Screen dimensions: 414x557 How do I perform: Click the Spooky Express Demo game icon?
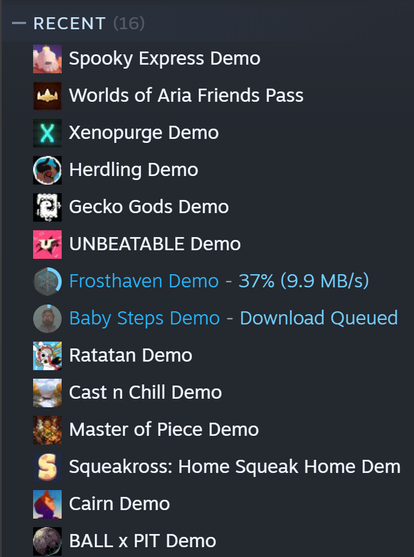[x=47, y=59]
